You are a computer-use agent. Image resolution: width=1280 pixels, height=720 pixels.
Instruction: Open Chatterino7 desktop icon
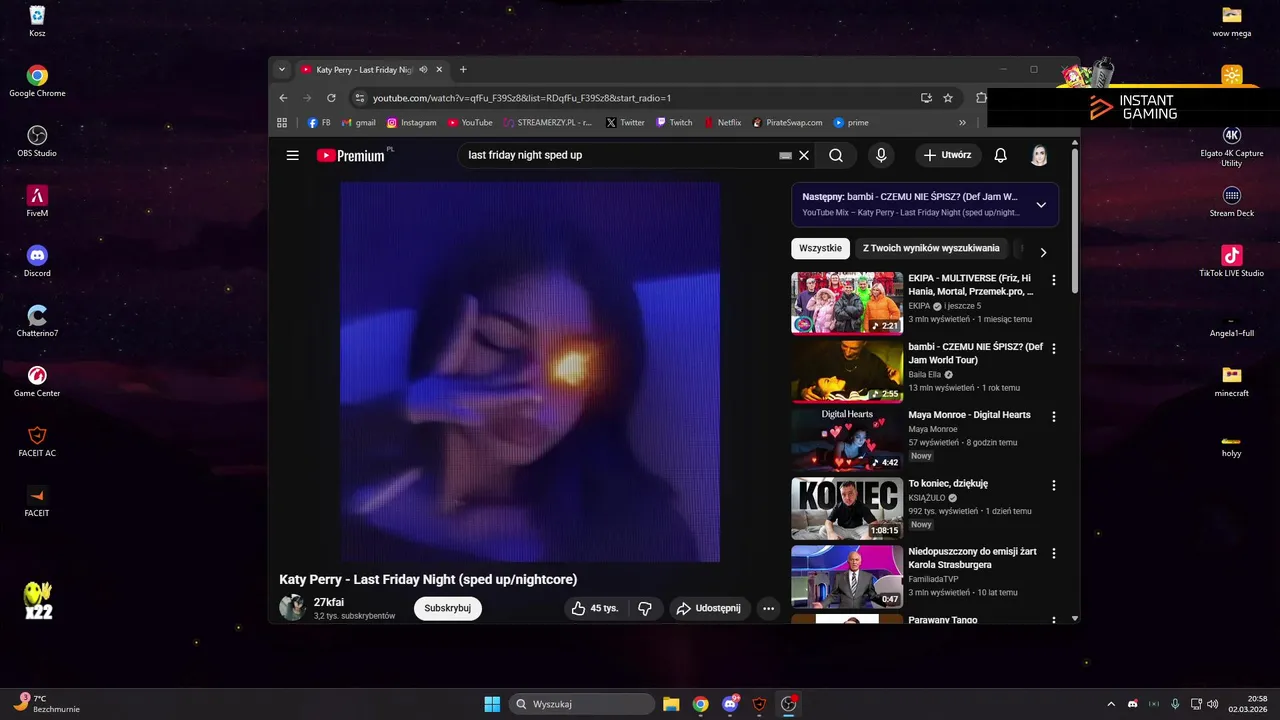pyautogui.click(x=37, y=321)
